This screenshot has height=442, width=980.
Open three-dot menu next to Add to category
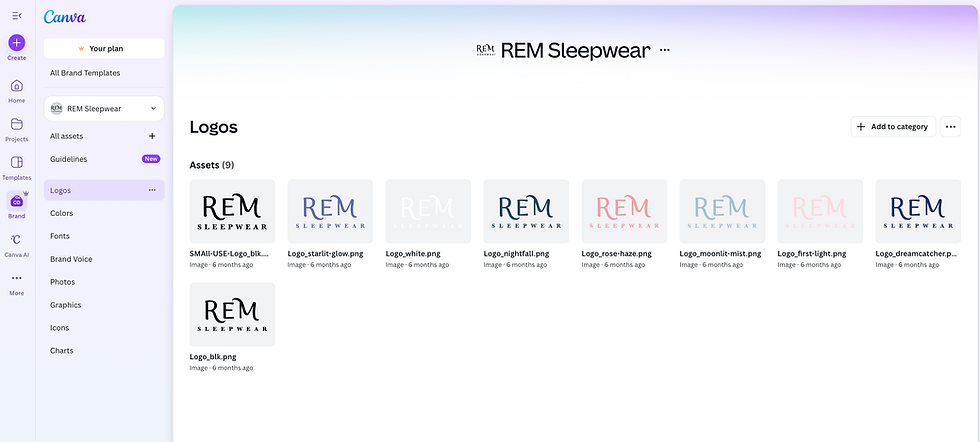(x=951, y=127)
